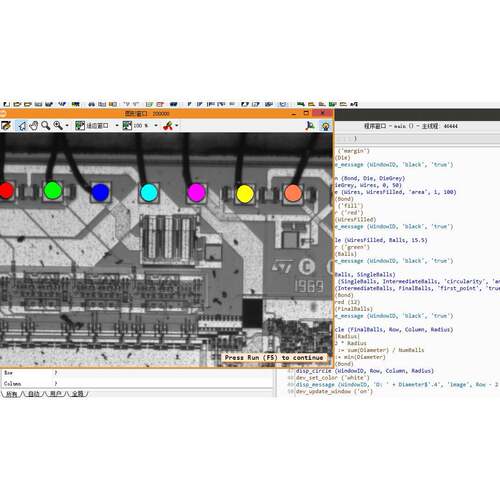Click the red cherry paint icon
500x500 pixels.
pos(168,126)
